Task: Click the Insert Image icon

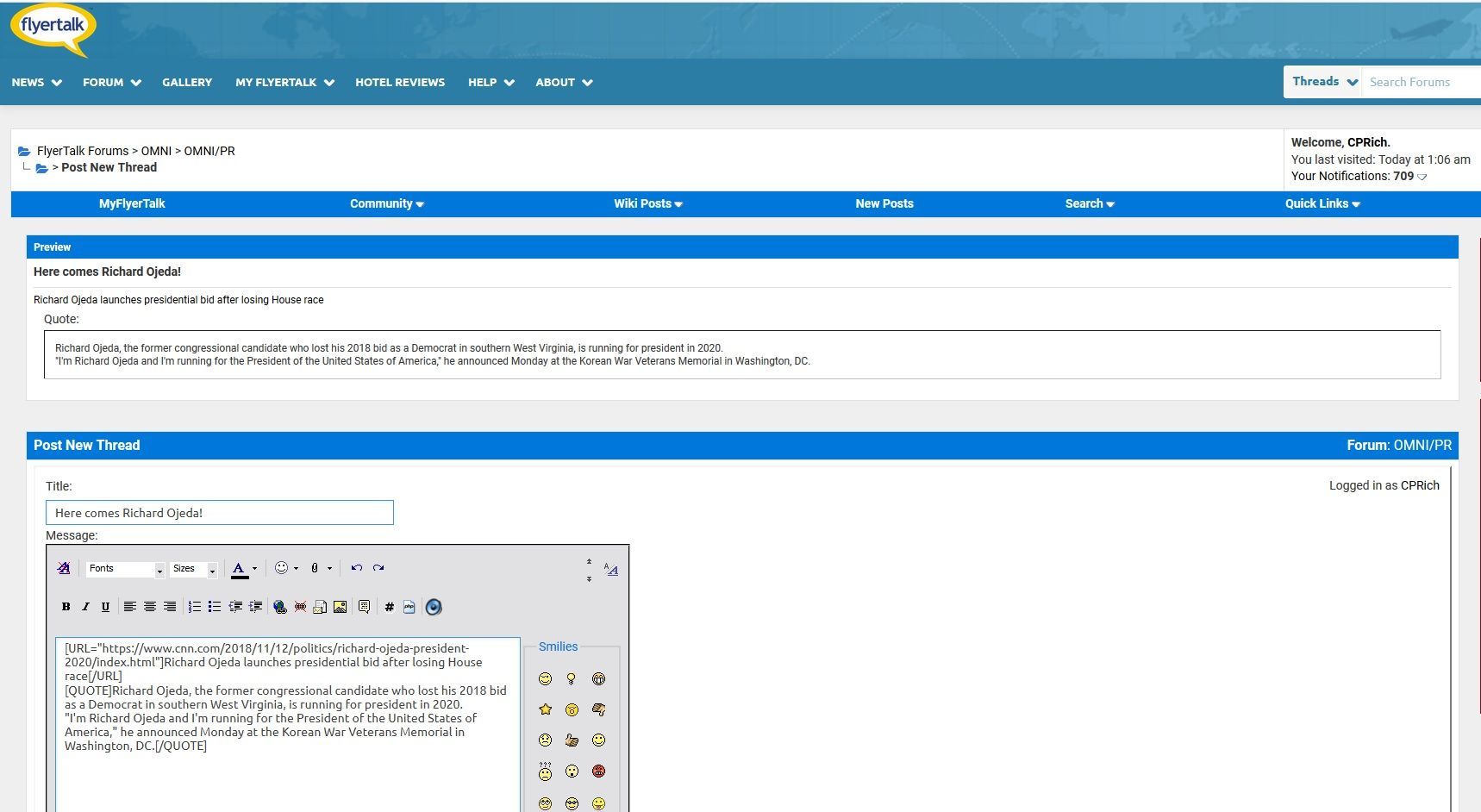Action: 341,607
